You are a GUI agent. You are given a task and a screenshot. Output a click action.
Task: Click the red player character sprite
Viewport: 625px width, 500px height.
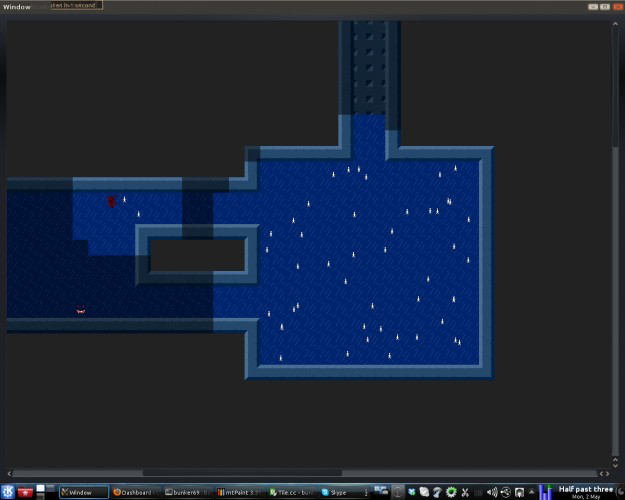click(x=112, y=201)
